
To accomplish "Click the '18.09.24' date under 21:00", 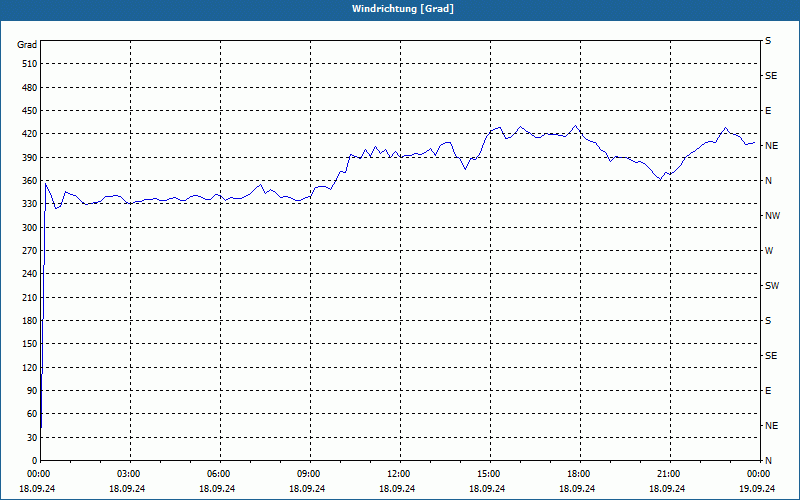I will (x=667, y=489).
